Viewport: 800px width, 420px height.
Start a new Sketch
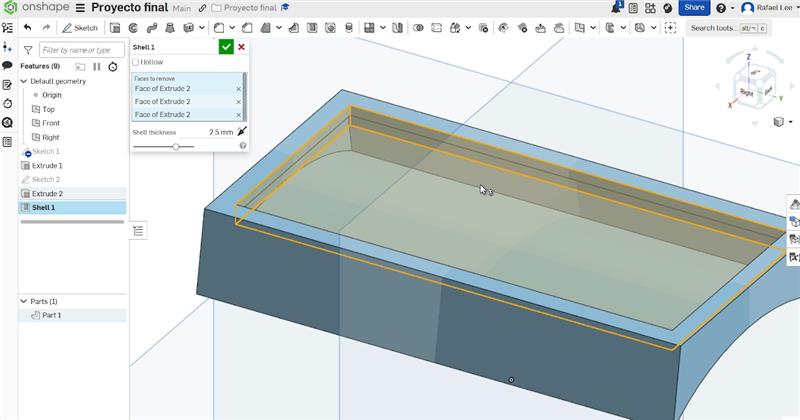pos(80,28)
